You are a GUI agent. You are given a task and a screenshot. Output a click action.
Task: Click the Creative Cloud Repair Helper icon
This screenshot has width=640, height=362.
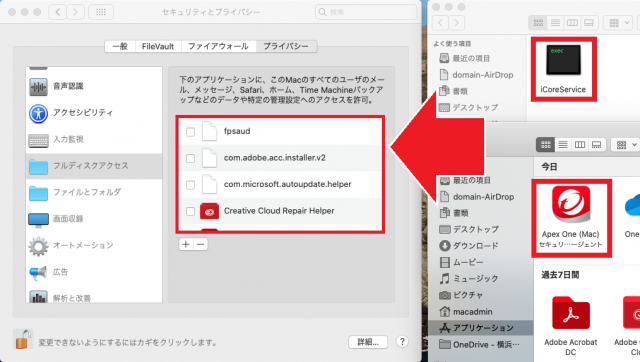click(209, 211)
